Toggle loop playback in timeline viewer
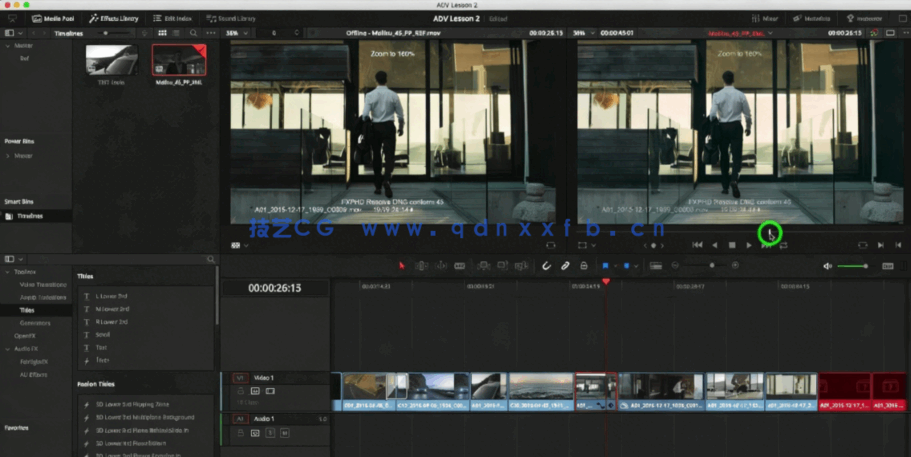911x457 pixels. pyautogui.click(x=784, y=245)
